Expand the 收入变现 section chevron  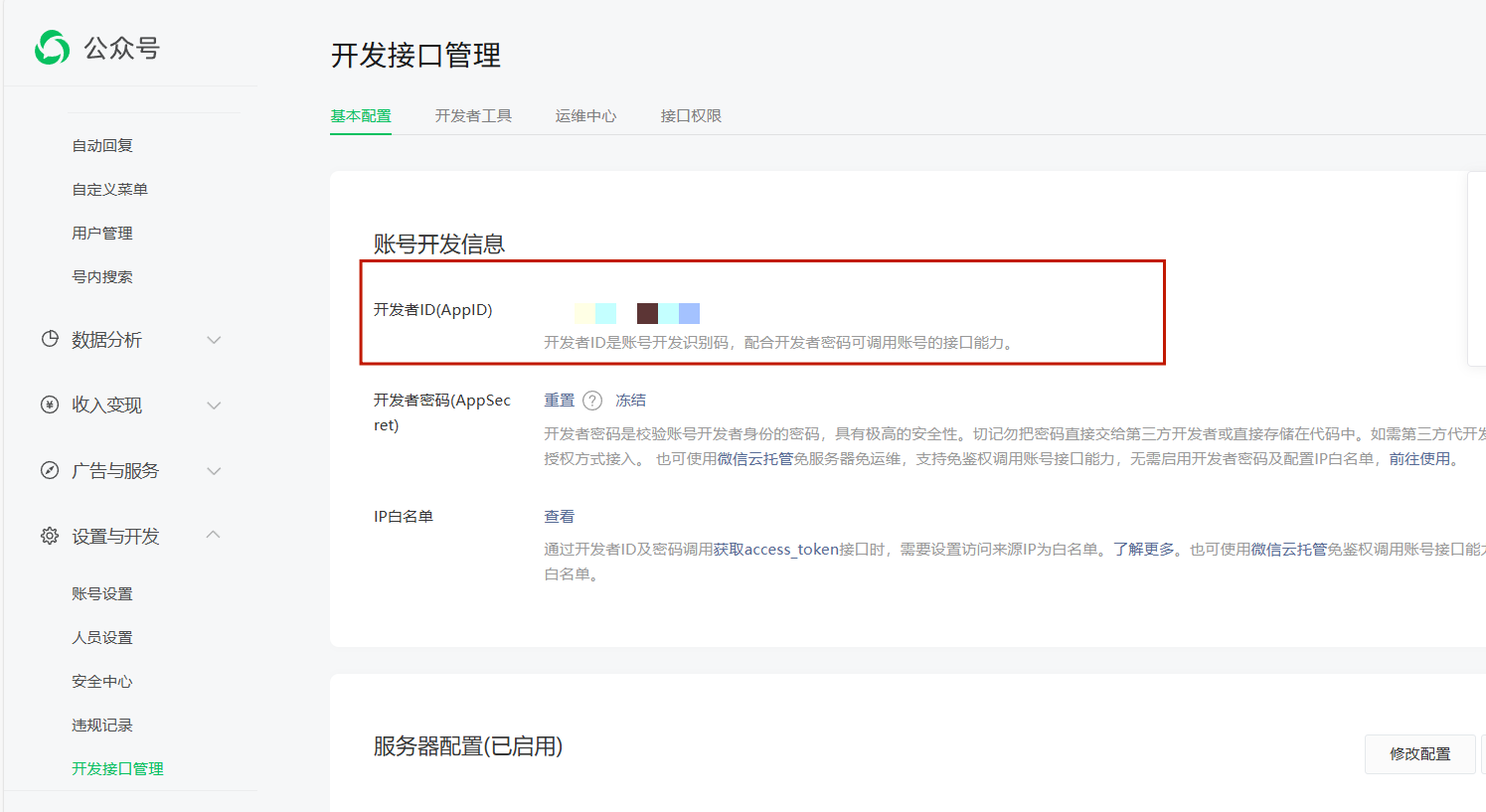(214, 406)
